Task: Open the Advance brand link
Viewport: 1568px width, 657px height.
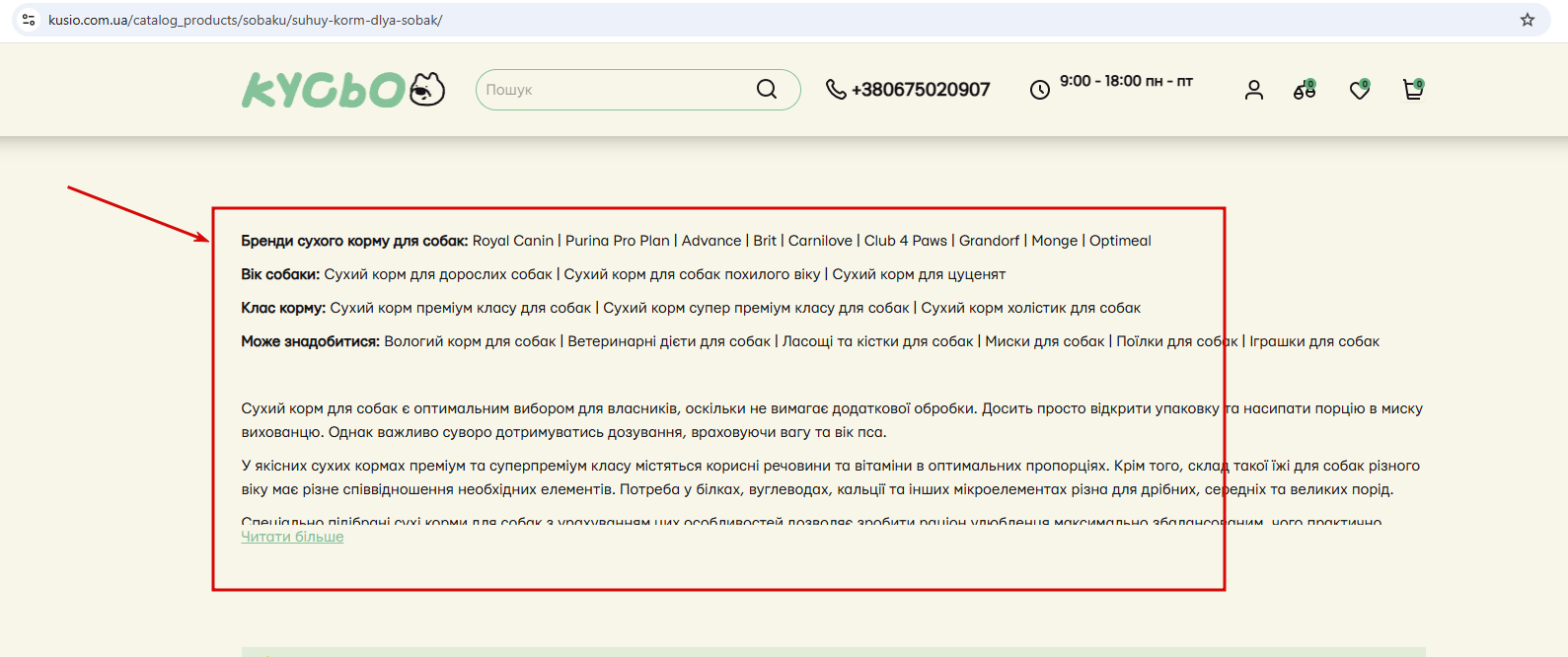Action: coord(711,241)
